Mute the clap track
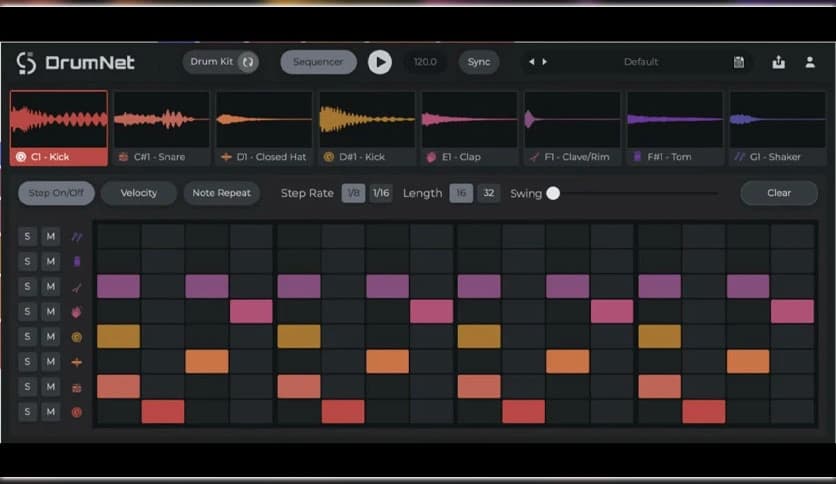 coord(51,311)
